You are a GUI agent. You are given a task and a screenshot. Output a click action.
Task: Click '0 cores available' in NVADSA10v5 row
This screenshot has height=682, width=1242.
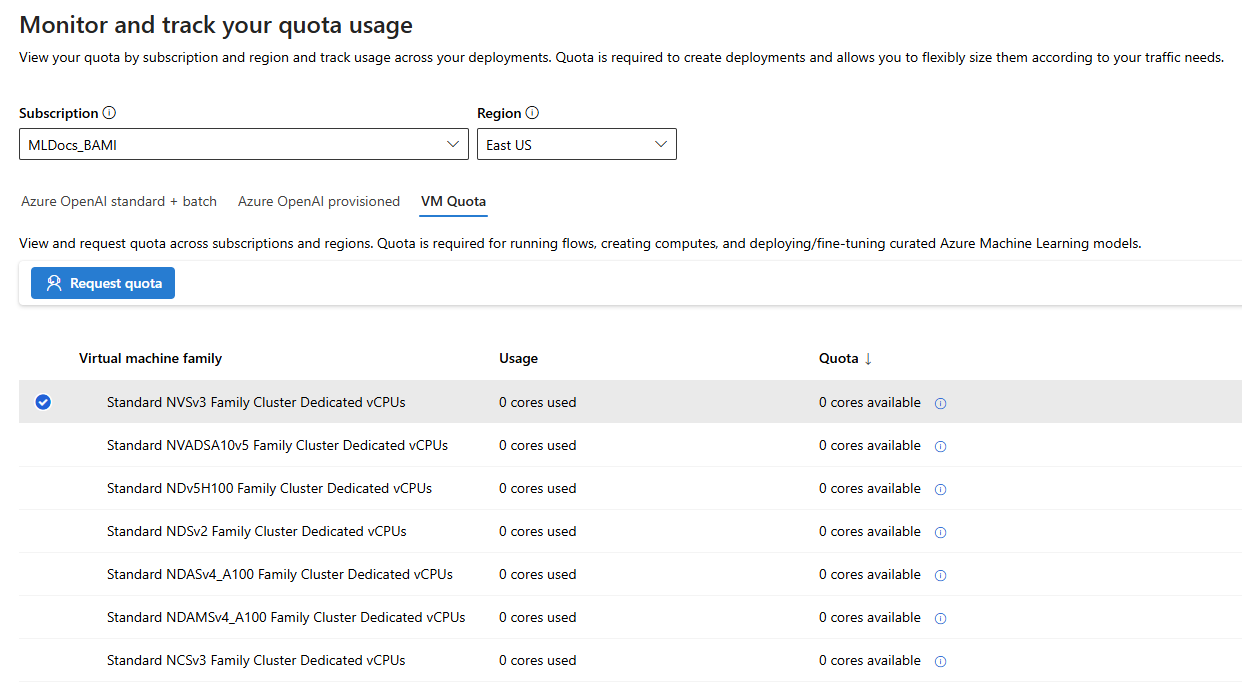click(870, 445)
